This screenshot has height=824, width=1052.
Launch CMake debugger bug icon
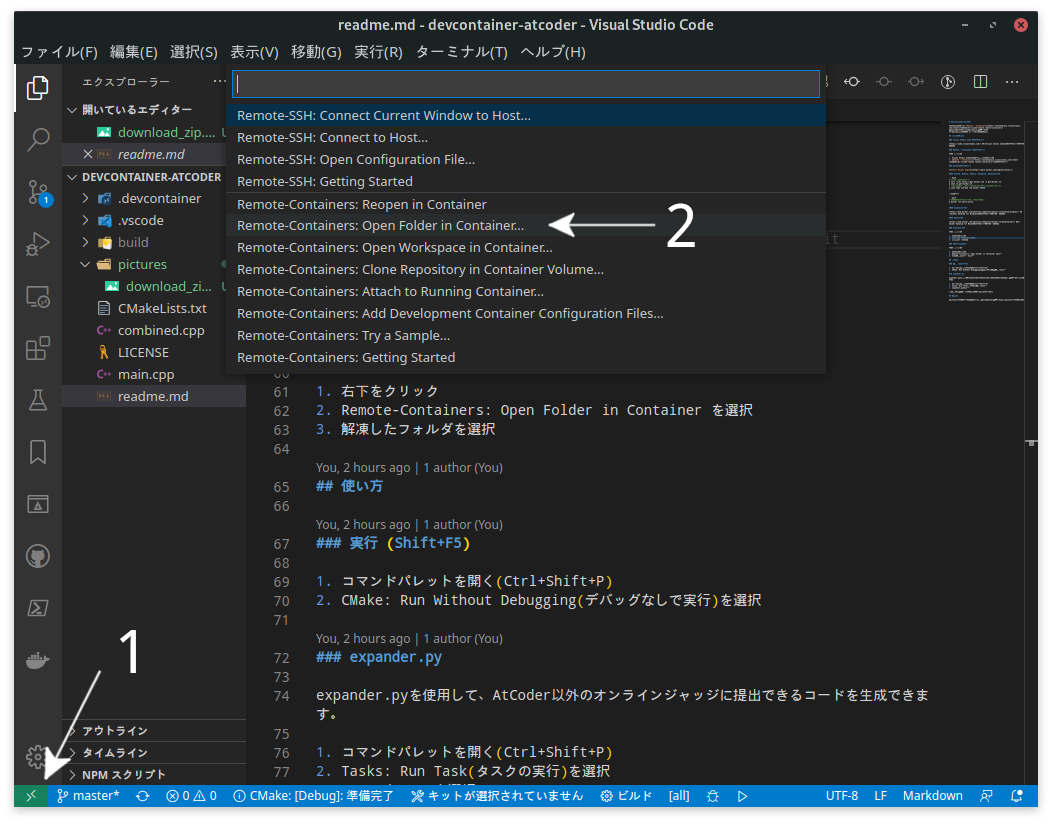[713, 796]
